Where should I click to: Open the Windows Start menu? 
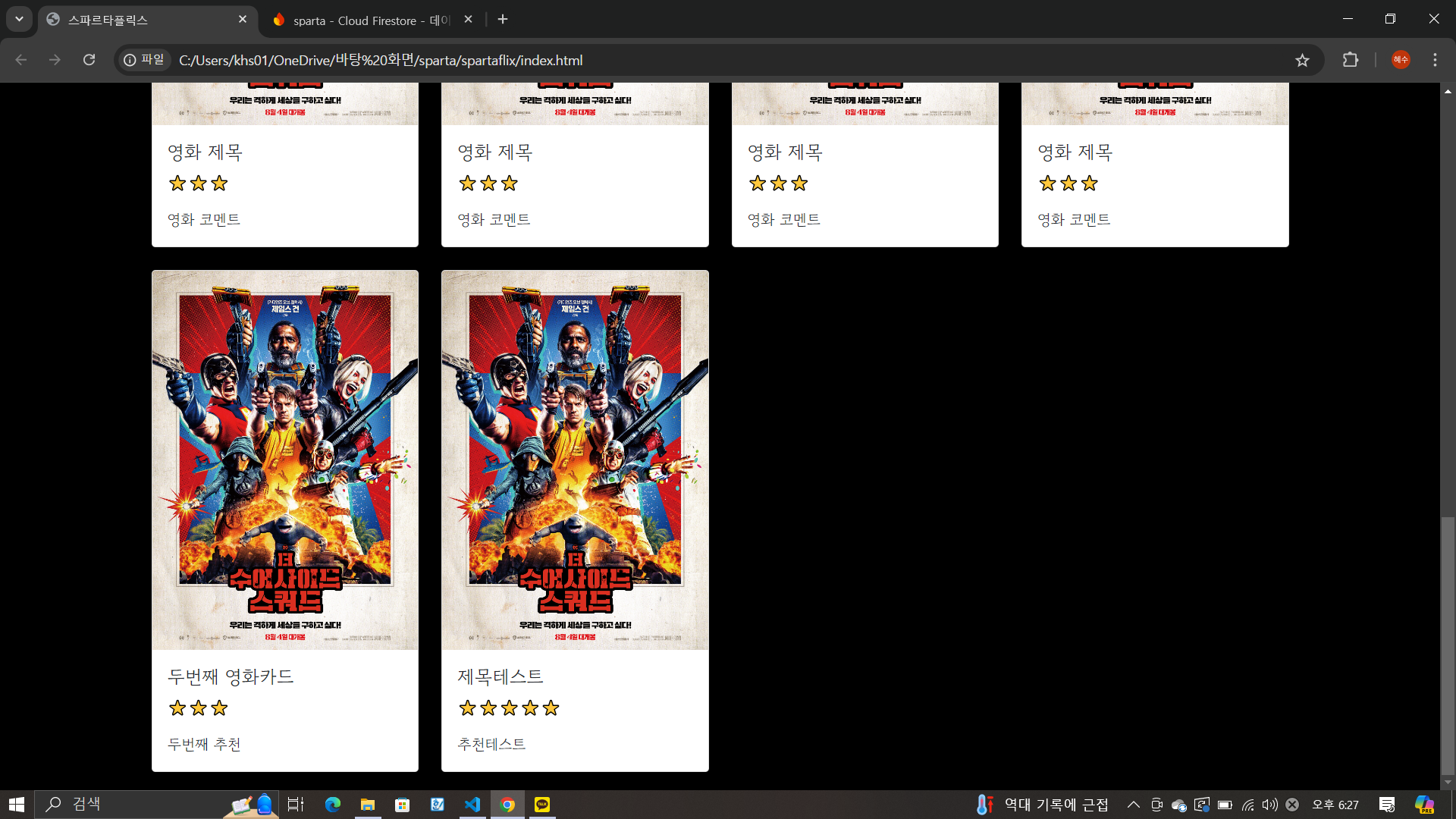point(17,805)
